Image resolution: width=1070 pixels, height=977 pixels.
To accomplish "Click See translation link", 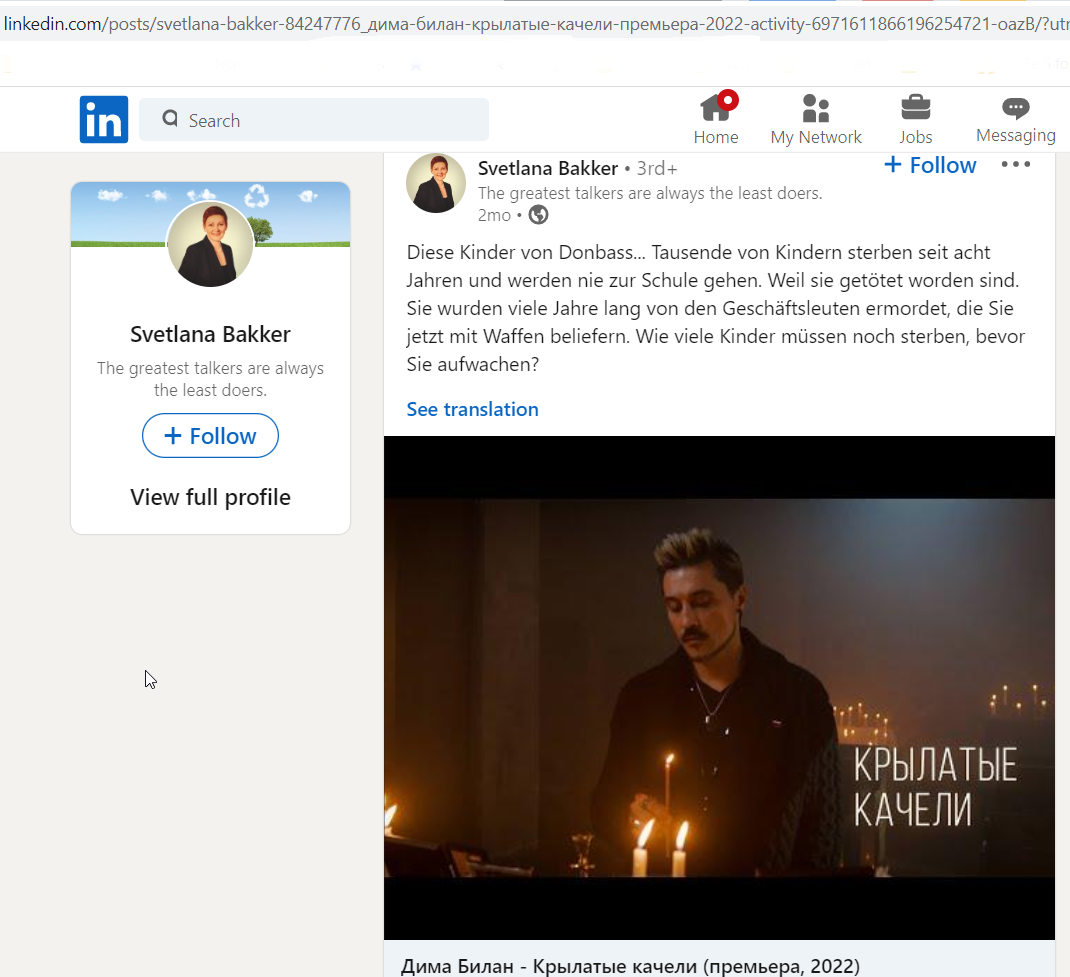I will click(472, 409).
